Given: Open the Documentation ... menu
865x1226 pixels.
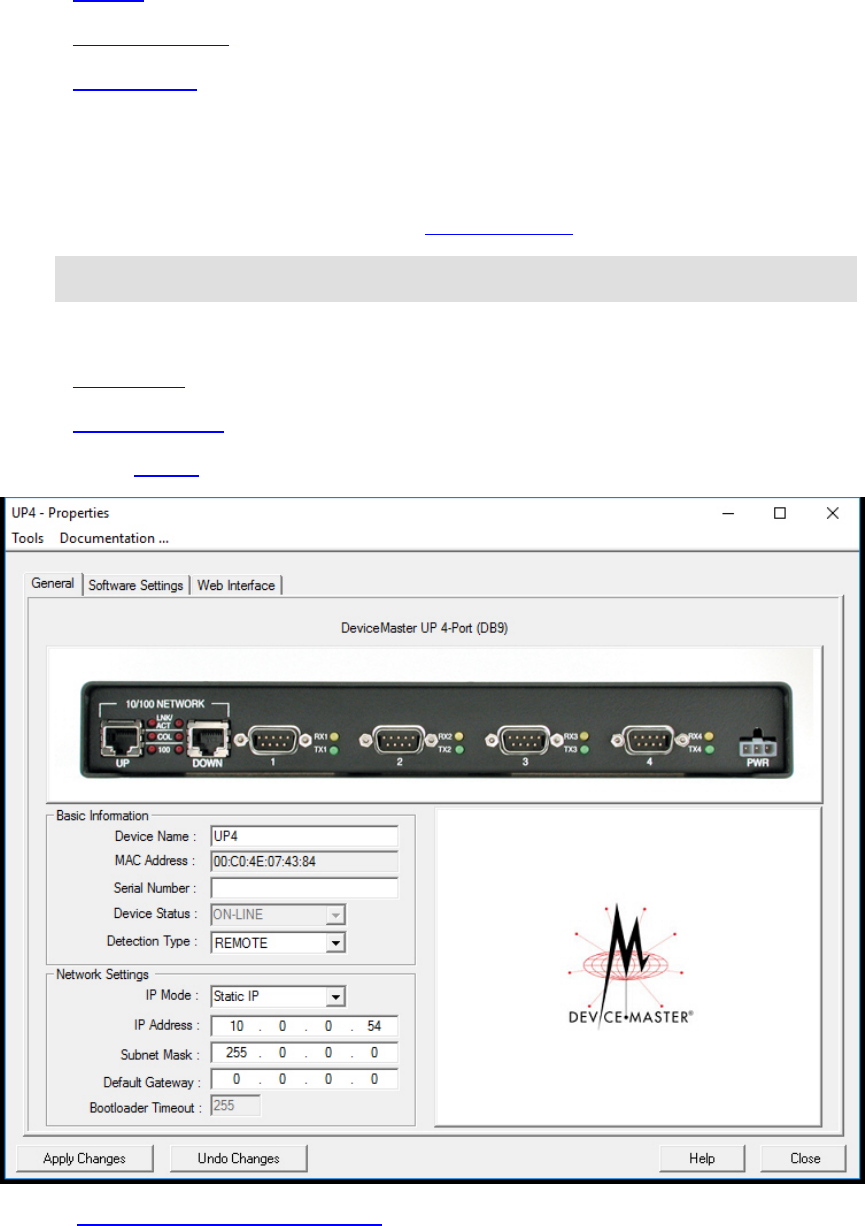Looking at the screenshot, I should [x=114, y=538].
